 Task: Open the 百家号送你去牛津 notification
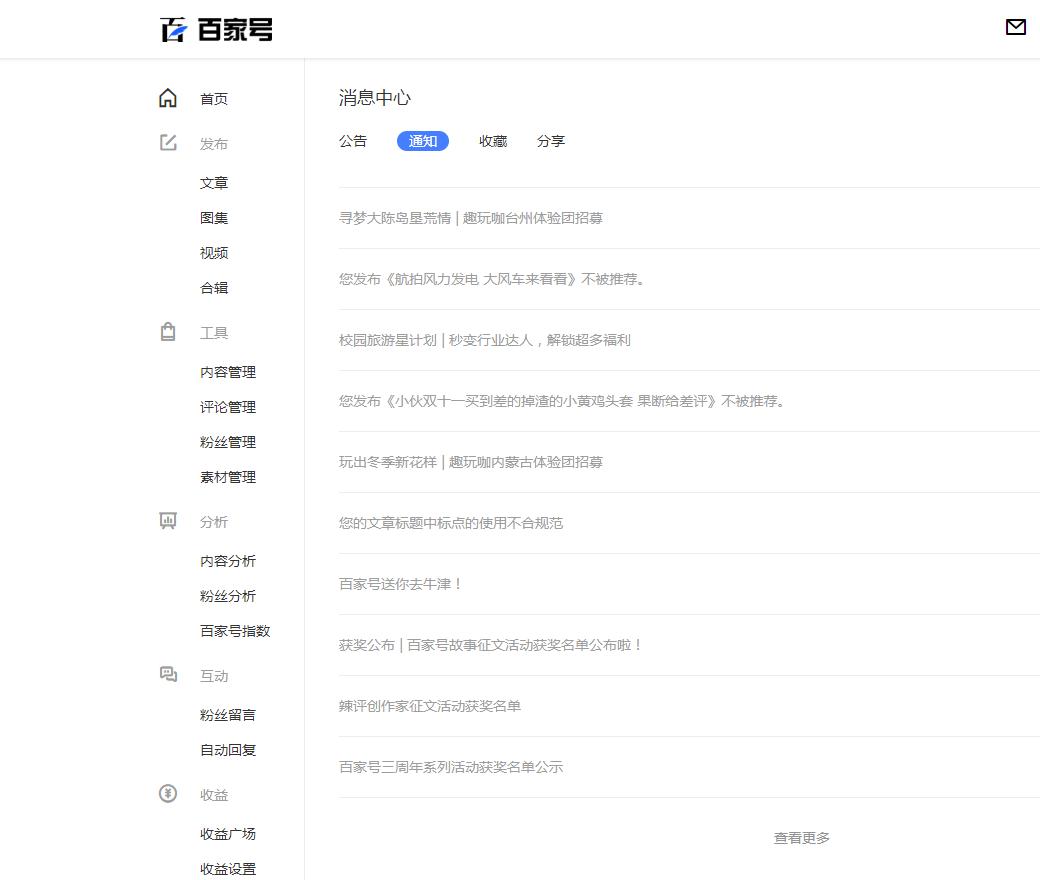tap(400, 584)
